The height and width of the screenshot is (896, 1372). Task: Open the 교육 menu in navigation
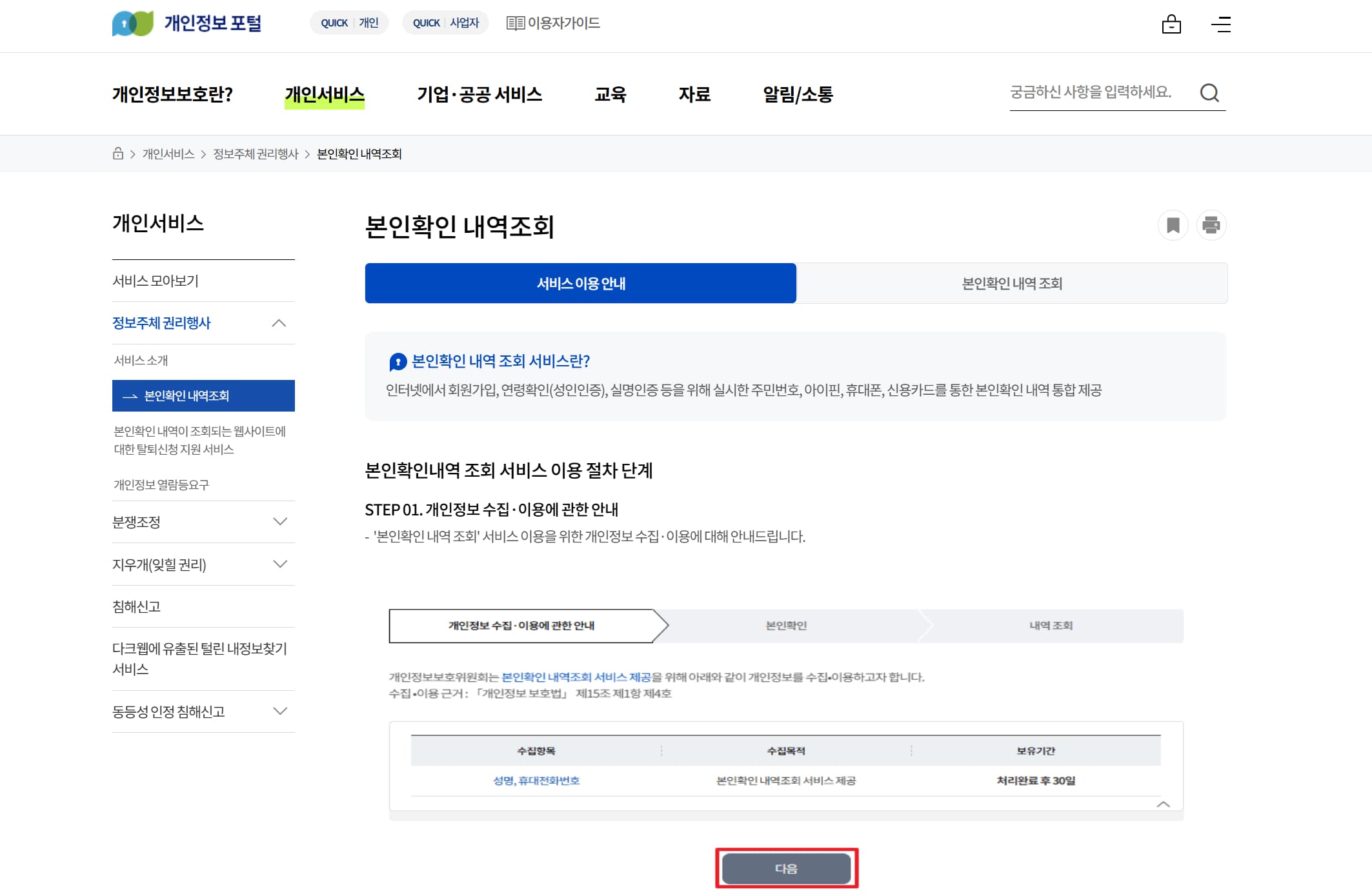pyautogui.click(x=610, y=94)
